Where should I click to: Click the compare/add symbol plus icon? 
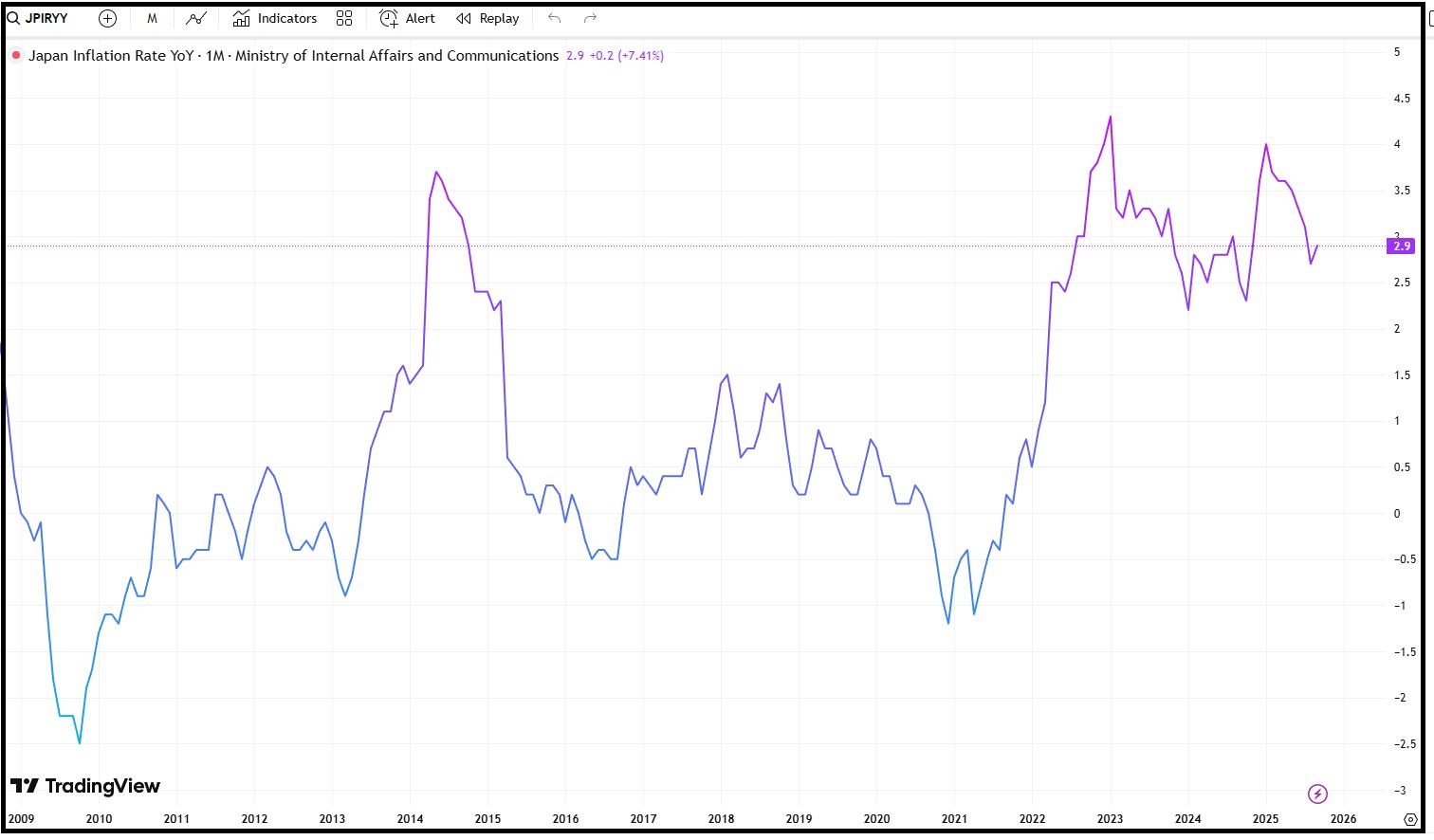click(106, 18)
